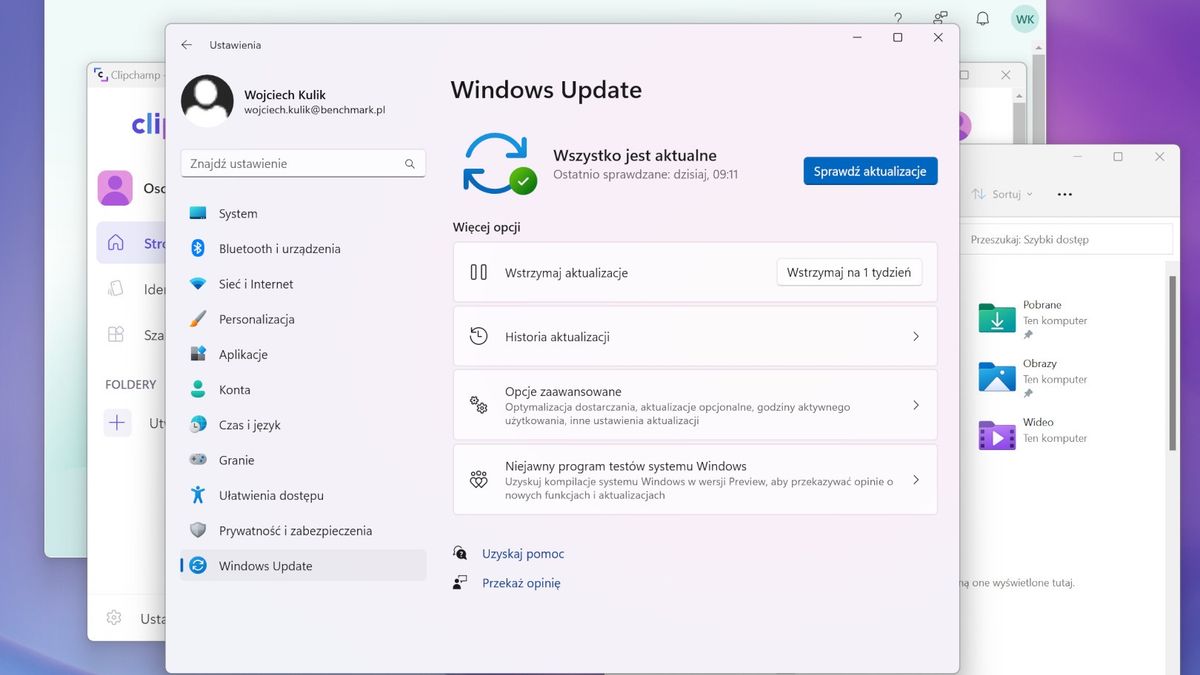Click the pause icon beside Wstrzymaj aktualizacje

[479, 272]
